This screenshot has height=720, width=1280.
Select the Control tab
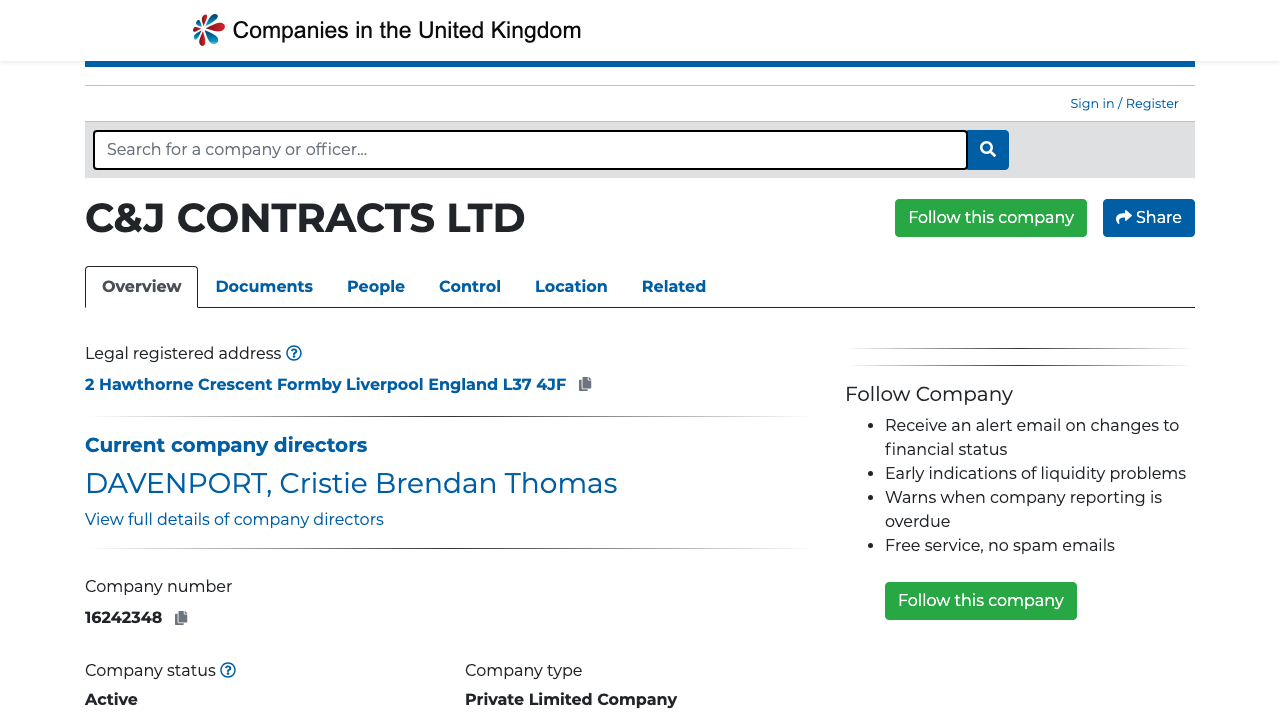[469, 287]
